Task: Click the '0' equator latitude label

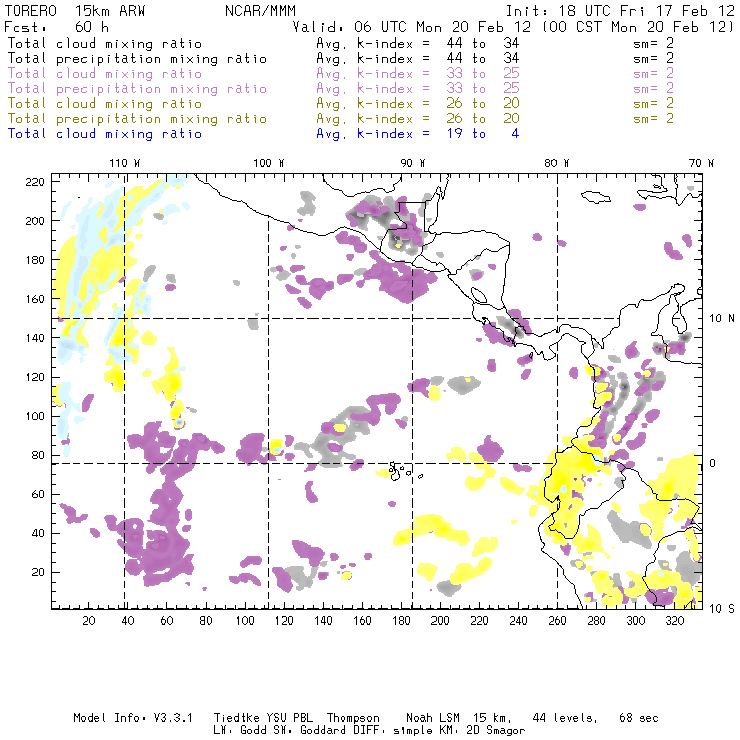Action: (713, 463)
